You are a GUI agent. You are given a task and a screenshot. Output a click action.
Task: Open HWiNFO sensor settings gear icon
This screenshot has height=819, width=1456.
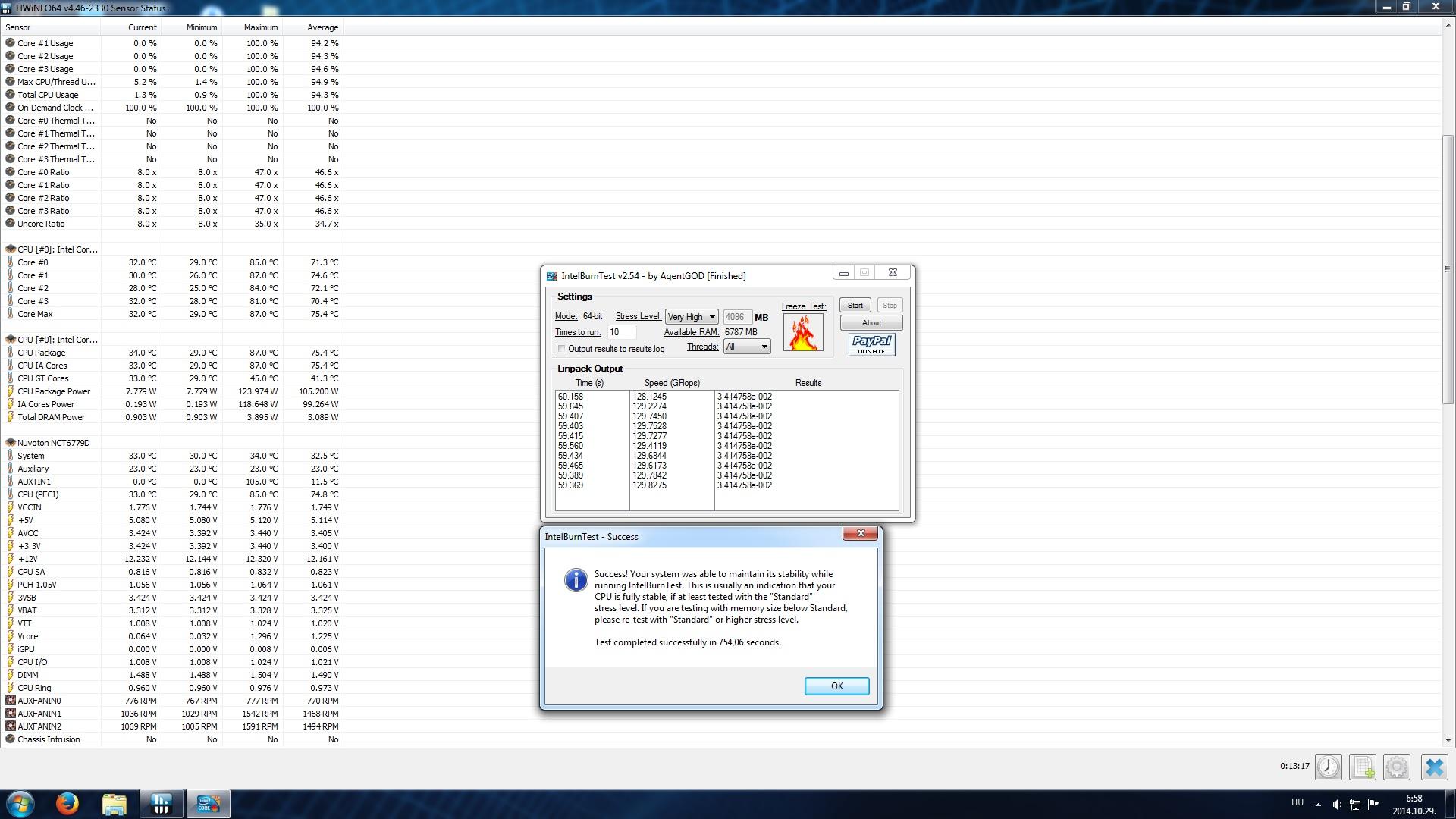coord(1397,767)
